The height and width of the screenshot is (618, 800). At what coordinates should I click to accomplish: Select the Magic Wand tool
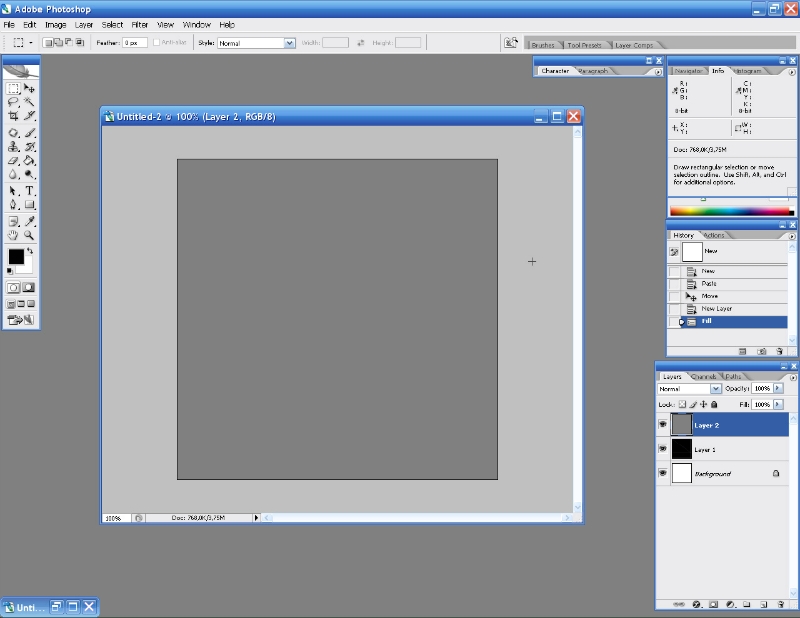(29, 102)
